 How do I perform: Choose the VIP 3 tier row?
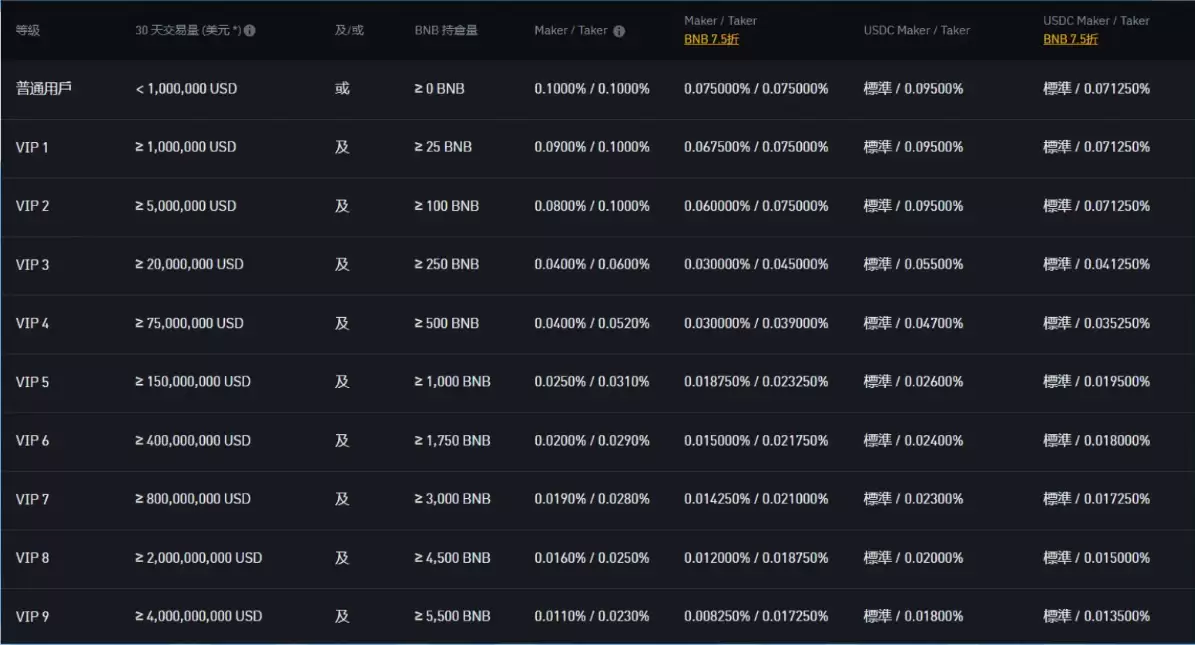click(32, 264)
